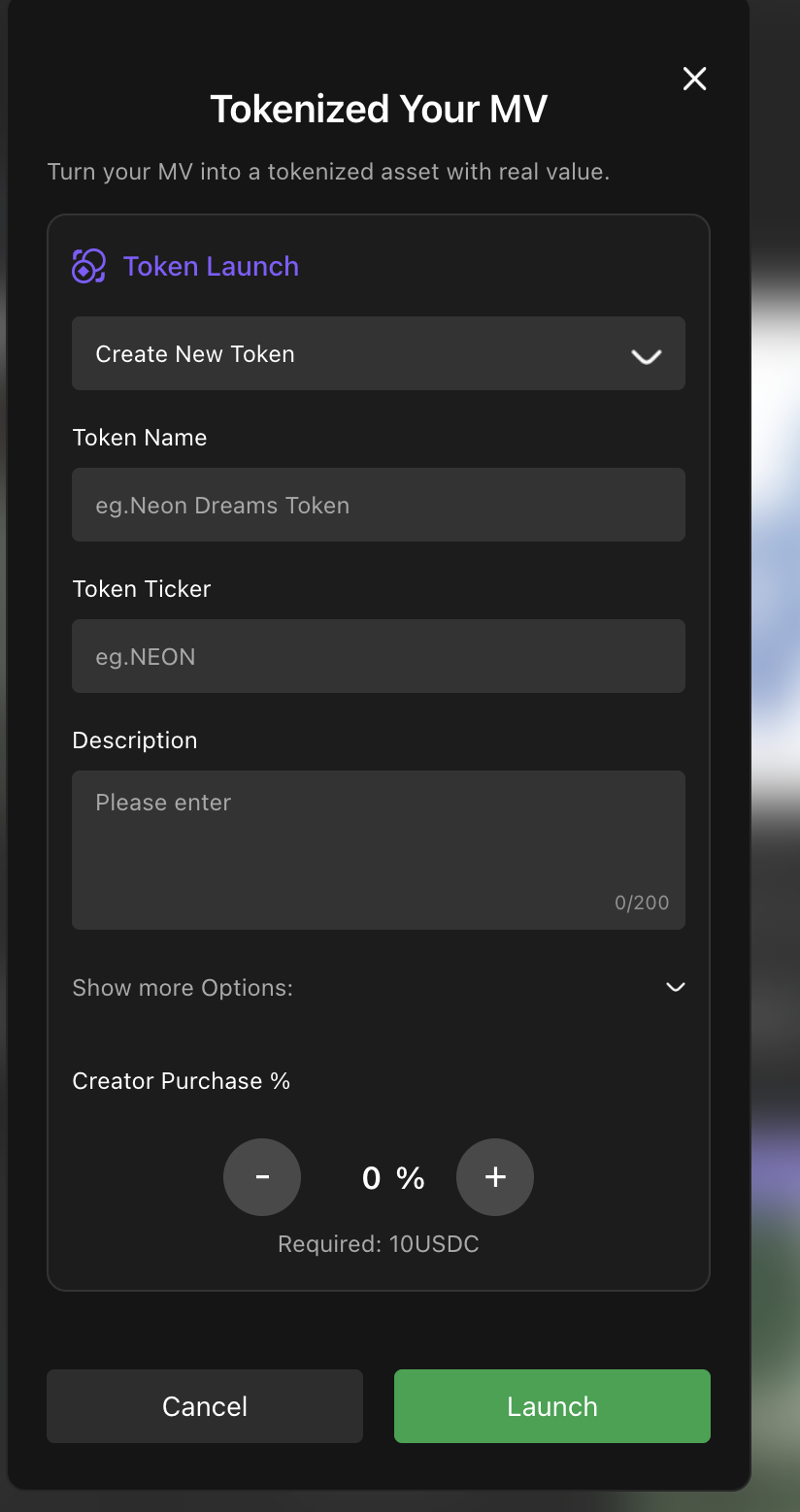The height and width of the screenshot is (1512, 800).
Task: Decrease creator purchase with minus button
Action: tap(262, 1177)
